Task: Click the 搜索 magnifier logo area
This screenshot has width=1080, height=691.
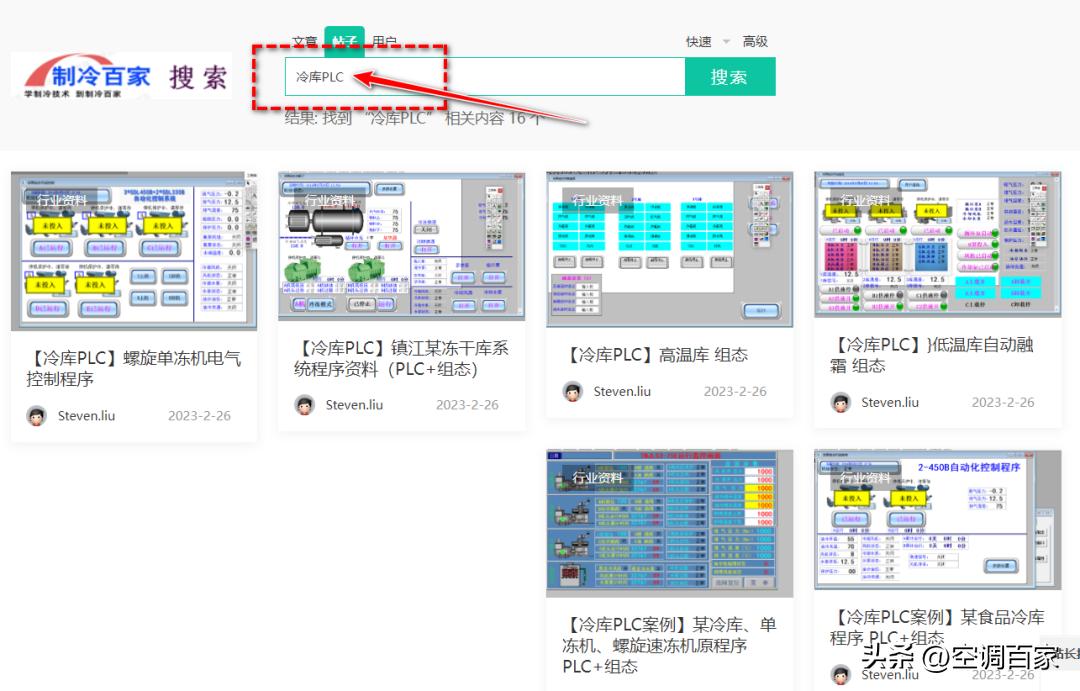Action: point(197,77)
